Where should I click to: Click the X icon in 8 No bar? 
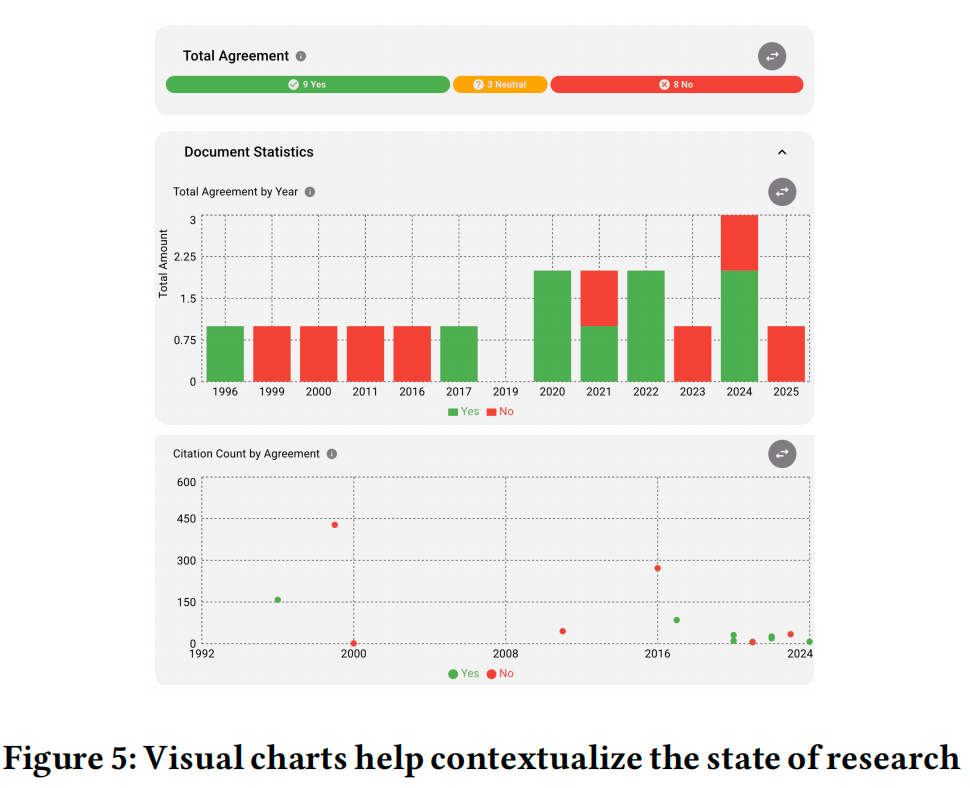(664, 85)
